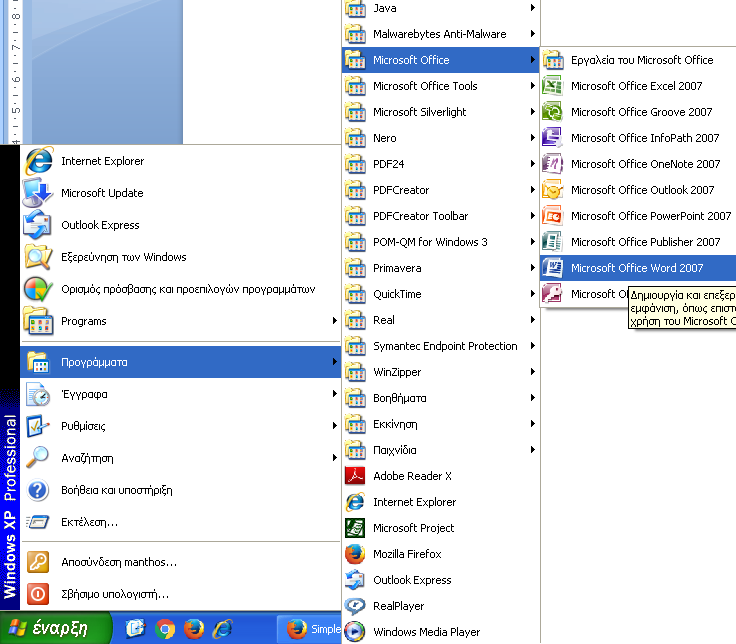
Task: Open Εργαλεία του Microsoft Office folder
Action: [x=638, y=60]
